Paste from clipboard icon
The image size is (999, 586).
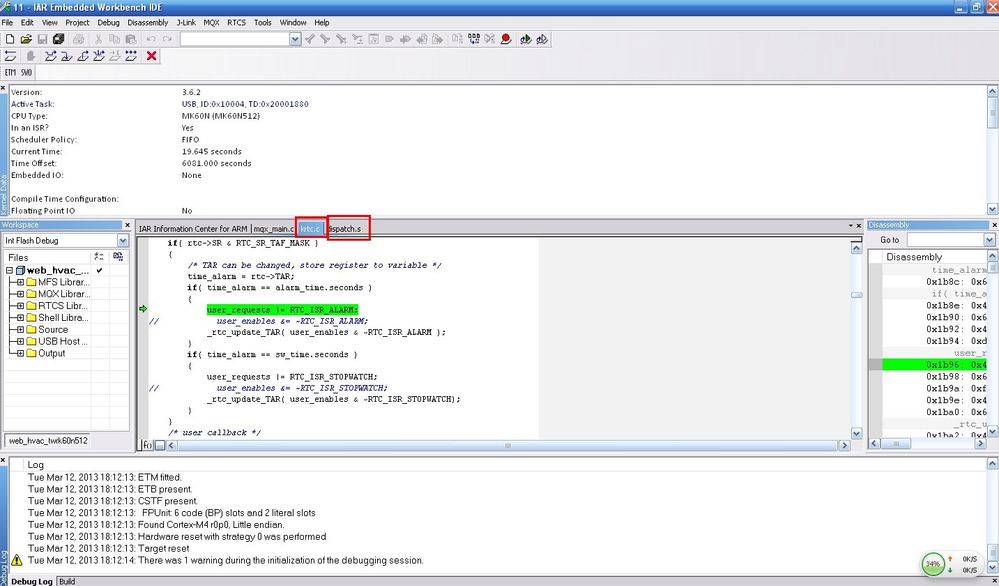point(131,39)
